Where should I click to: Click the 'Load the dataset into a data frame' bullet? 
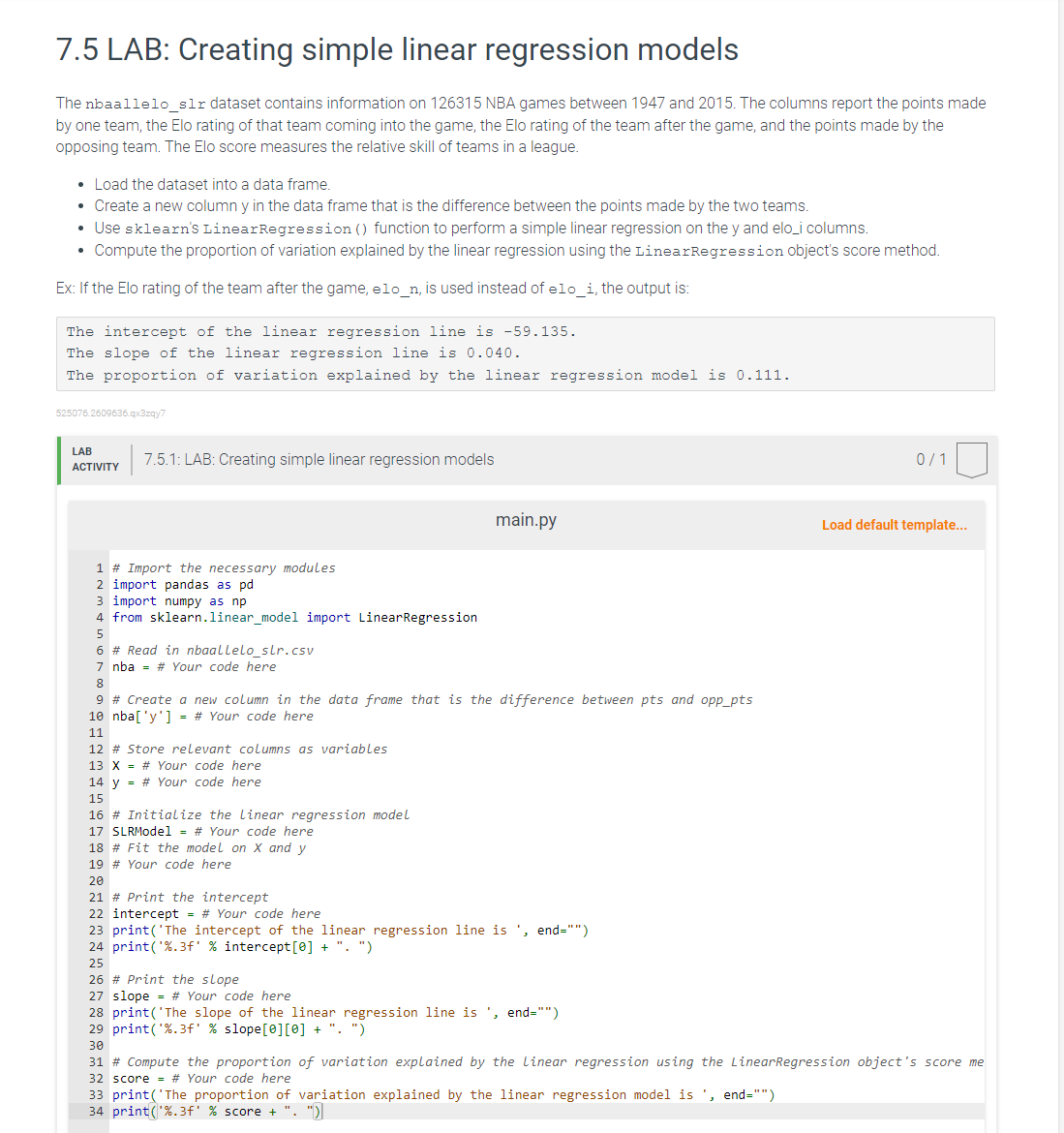[212, 184]
